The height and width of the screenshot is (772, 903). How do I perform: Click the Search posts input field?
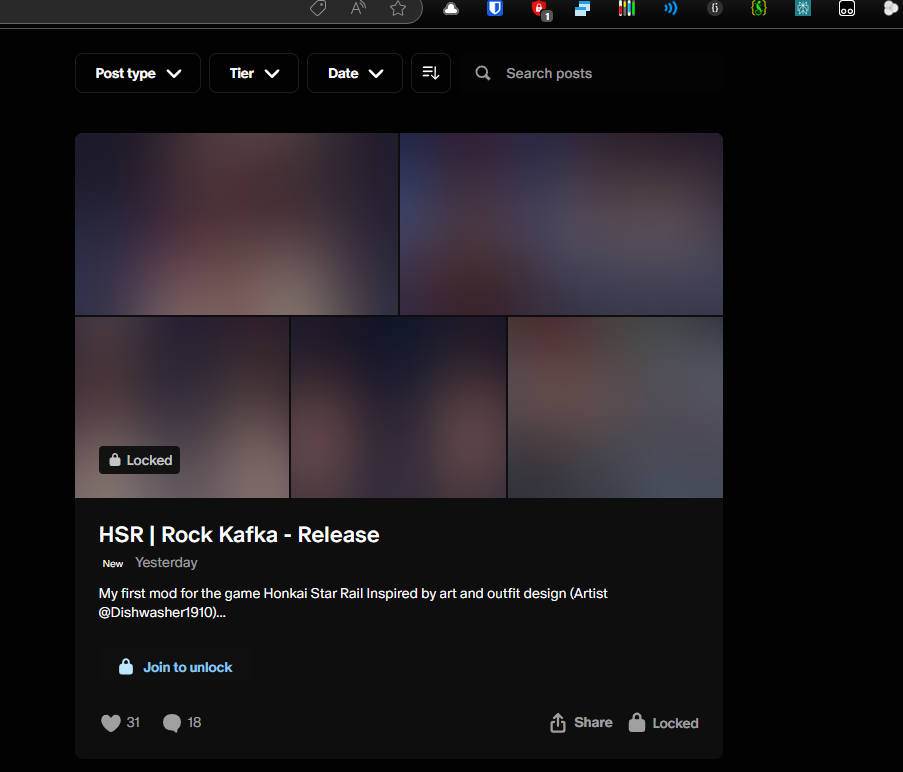[x=600, y=73]
